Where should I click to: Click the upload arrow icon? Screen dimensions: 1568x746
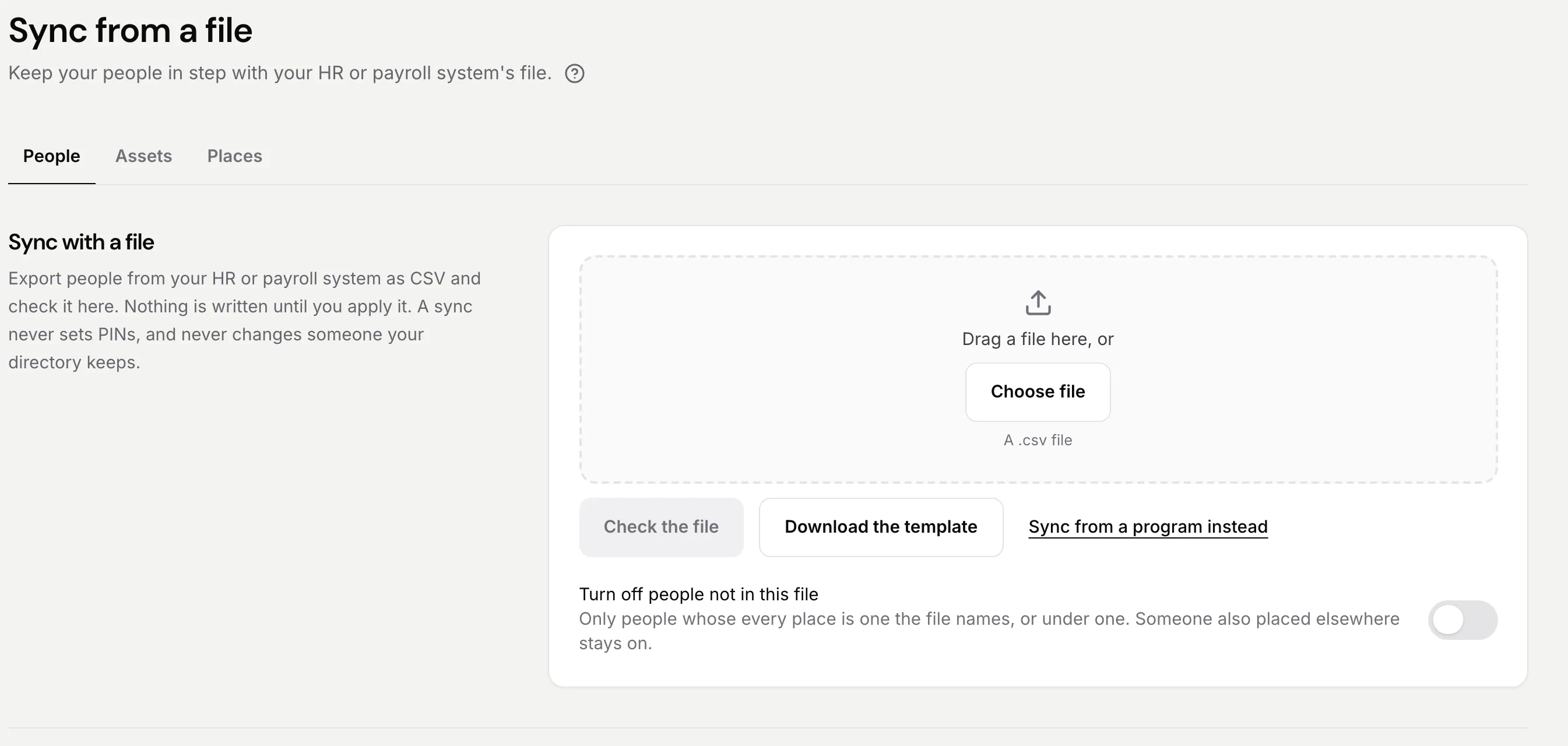[1038, 302]
